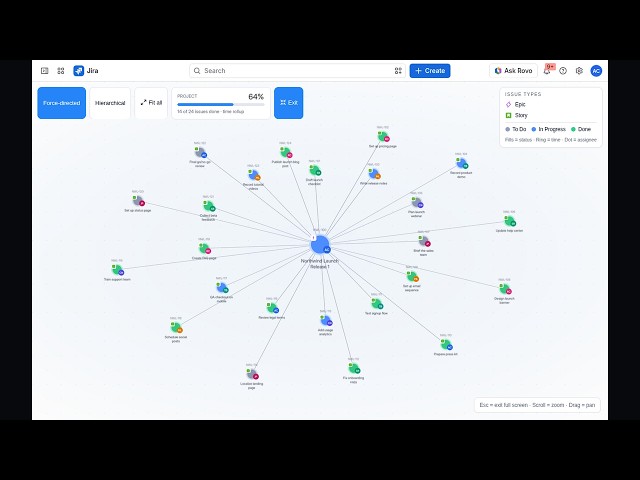Click in the Search input field
Screen dimensions: 640x480
297,71
